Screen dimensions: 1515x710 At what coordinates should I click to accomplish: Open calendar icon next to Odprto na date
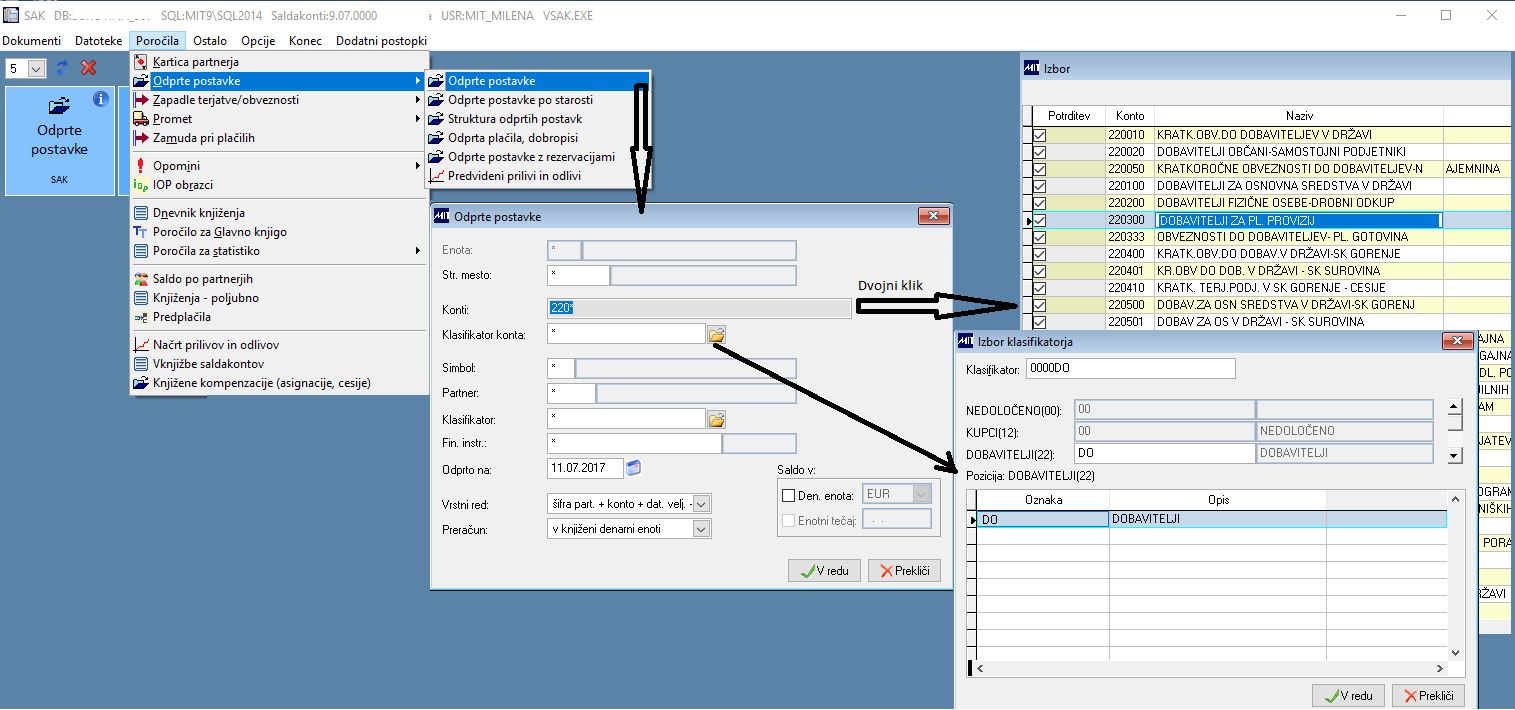(x=633, y=467)
